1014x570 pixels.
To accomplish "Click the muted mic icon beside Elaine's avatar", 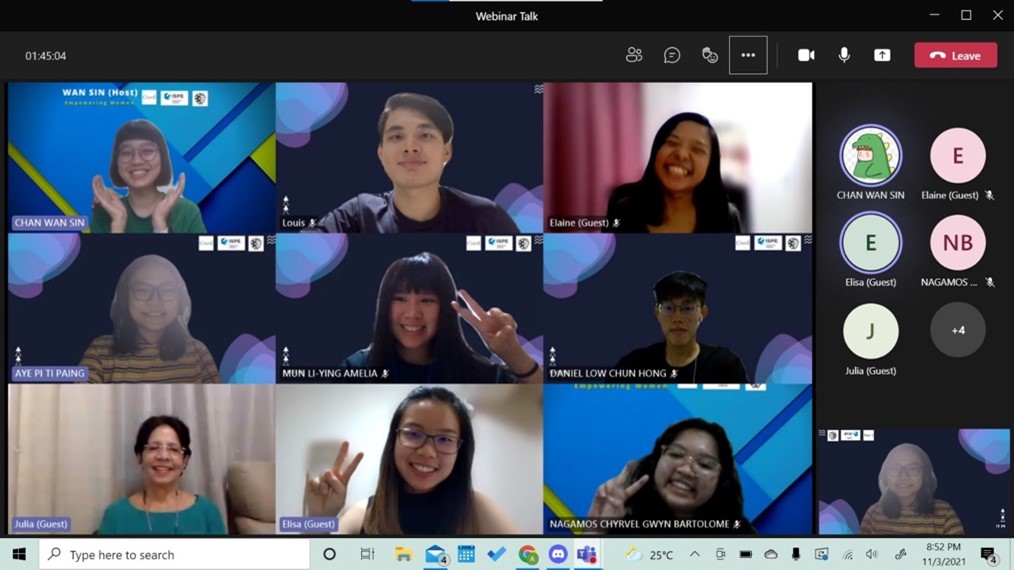I will click(989, 195).
